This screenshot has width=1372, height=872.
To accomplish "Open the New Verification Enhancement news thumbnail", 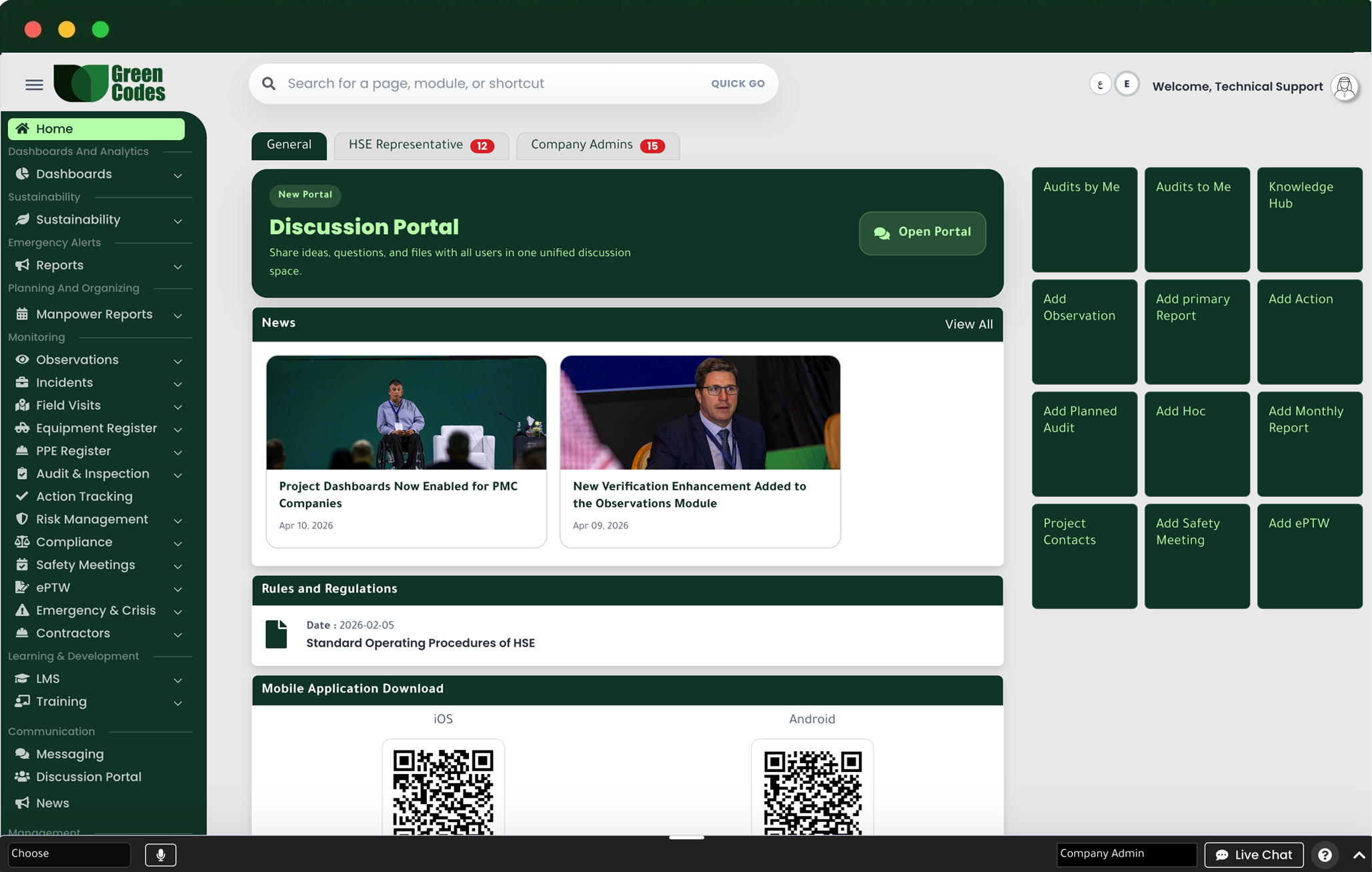I will [700, 412].
